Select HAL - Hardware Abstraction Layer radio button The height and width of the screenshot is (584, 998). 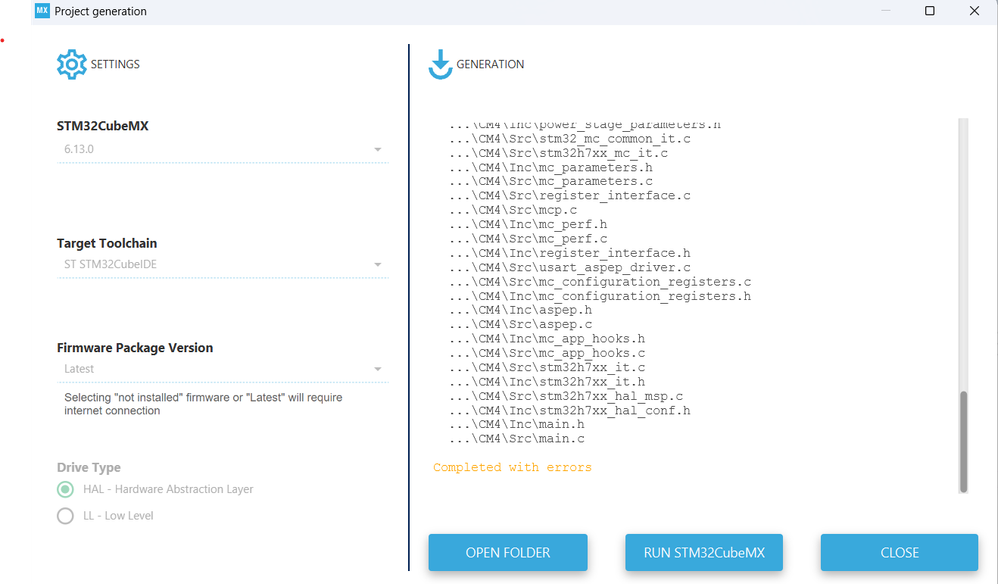click(65, 489)
